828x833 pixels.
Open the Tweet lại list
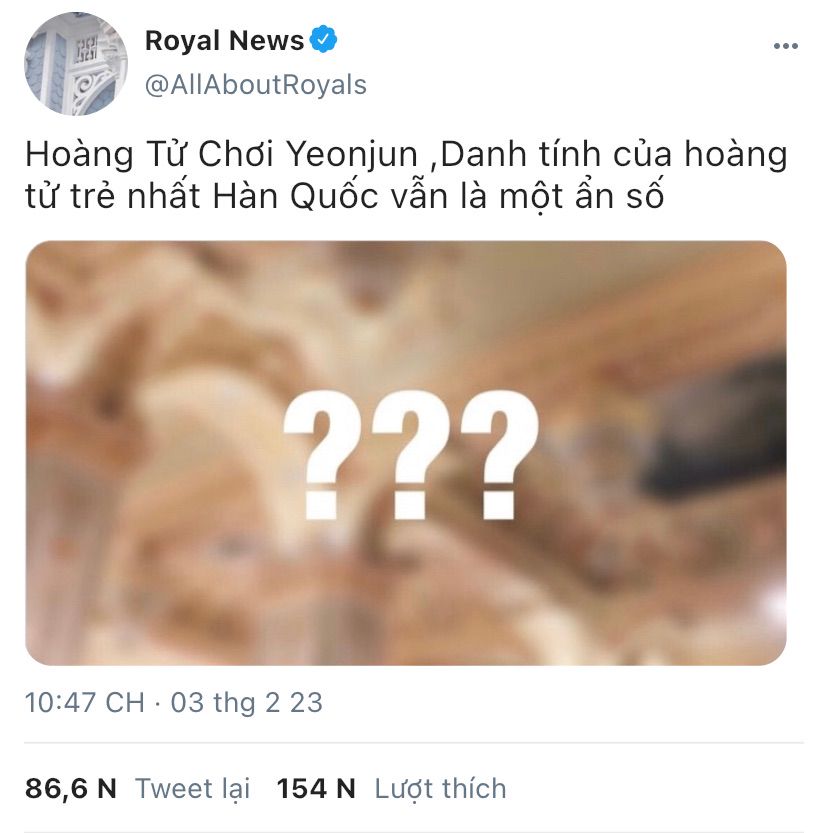[x=192, y=788]
